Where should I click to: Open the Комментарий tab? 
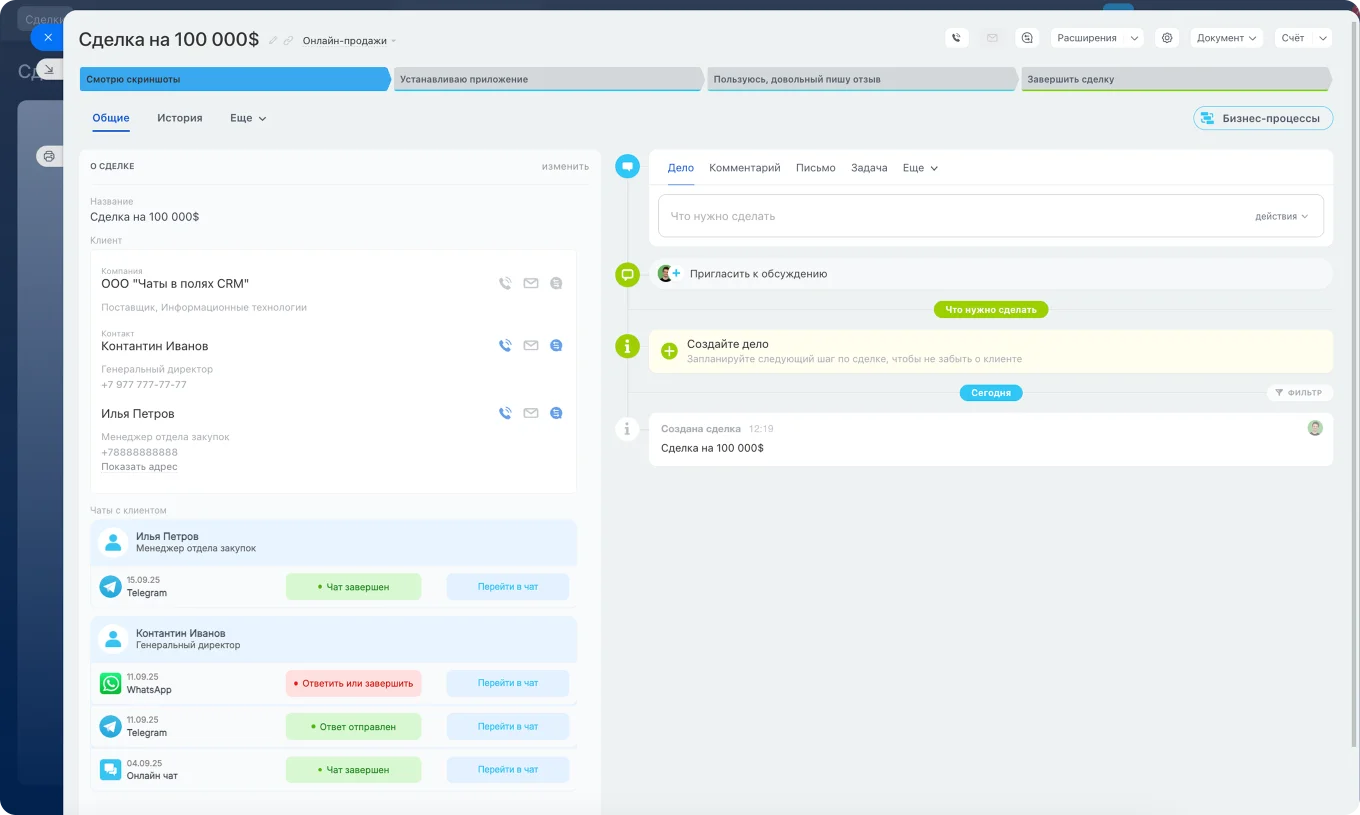coord(745,168)
